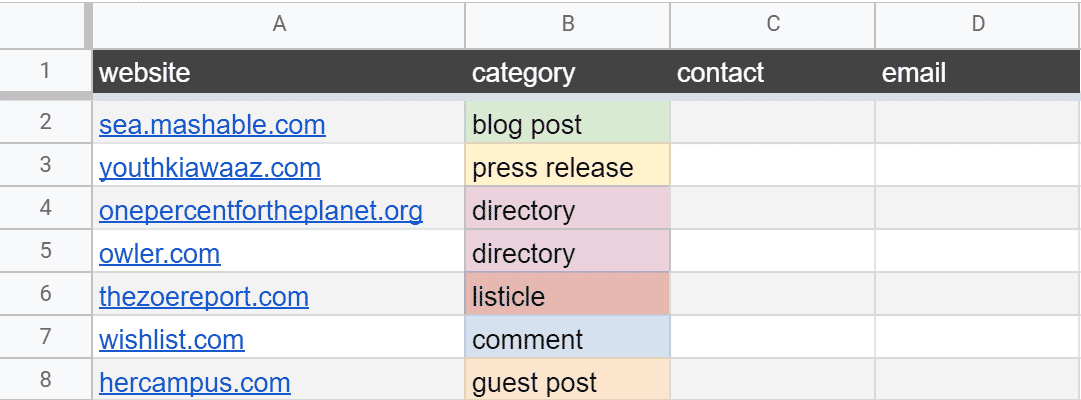Open the youthkiawaaz.com link
Image resolution: width=1081 pixels, height=400 pixels.
[x=210, y=168]
